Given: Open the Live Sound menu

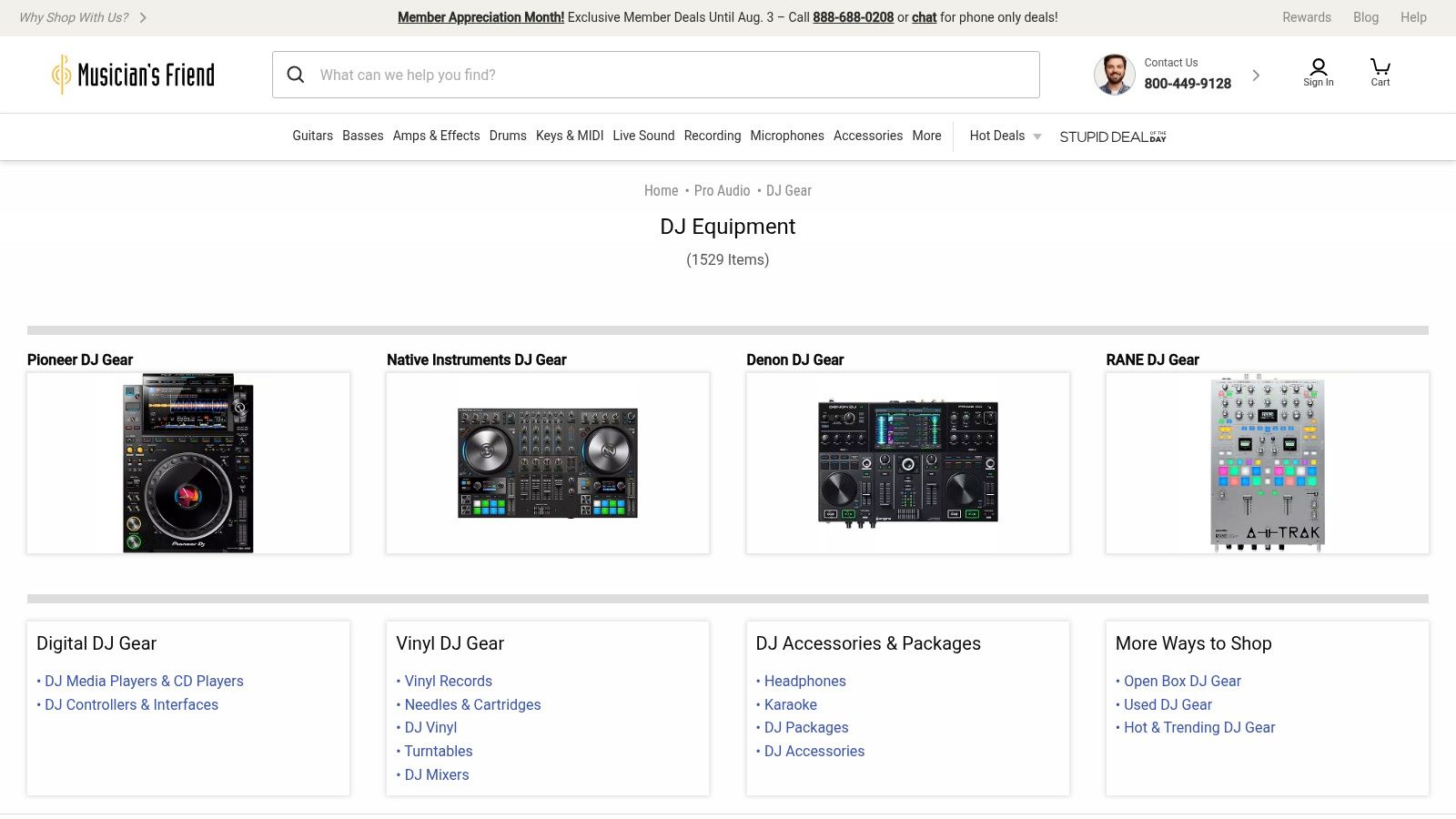Looking at the screenshot, I should pyautogui.click(x=643, y=136).
